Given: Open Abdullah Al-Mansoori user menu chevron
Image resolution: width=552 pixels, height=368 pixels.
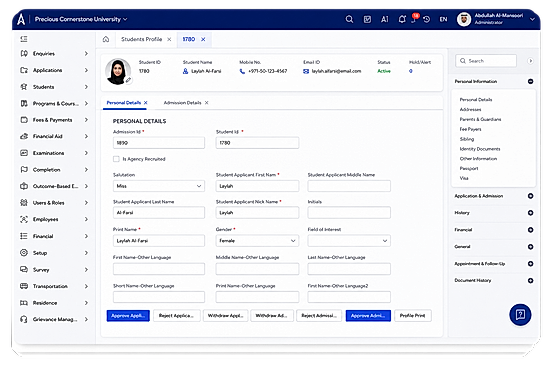Looking at the screenshot, I should 532,19.
